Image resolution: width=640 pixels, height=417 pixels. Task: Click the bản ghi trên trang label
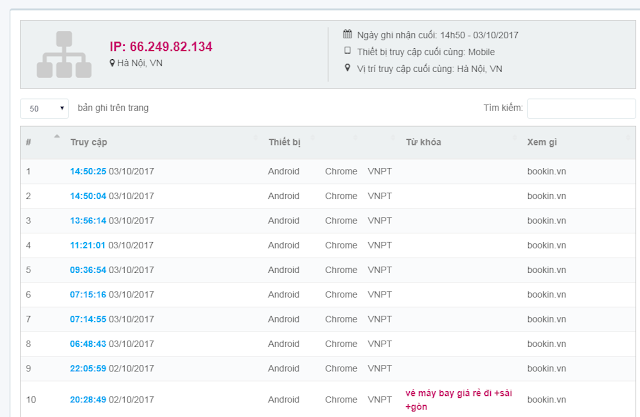(x=113, y=108)
